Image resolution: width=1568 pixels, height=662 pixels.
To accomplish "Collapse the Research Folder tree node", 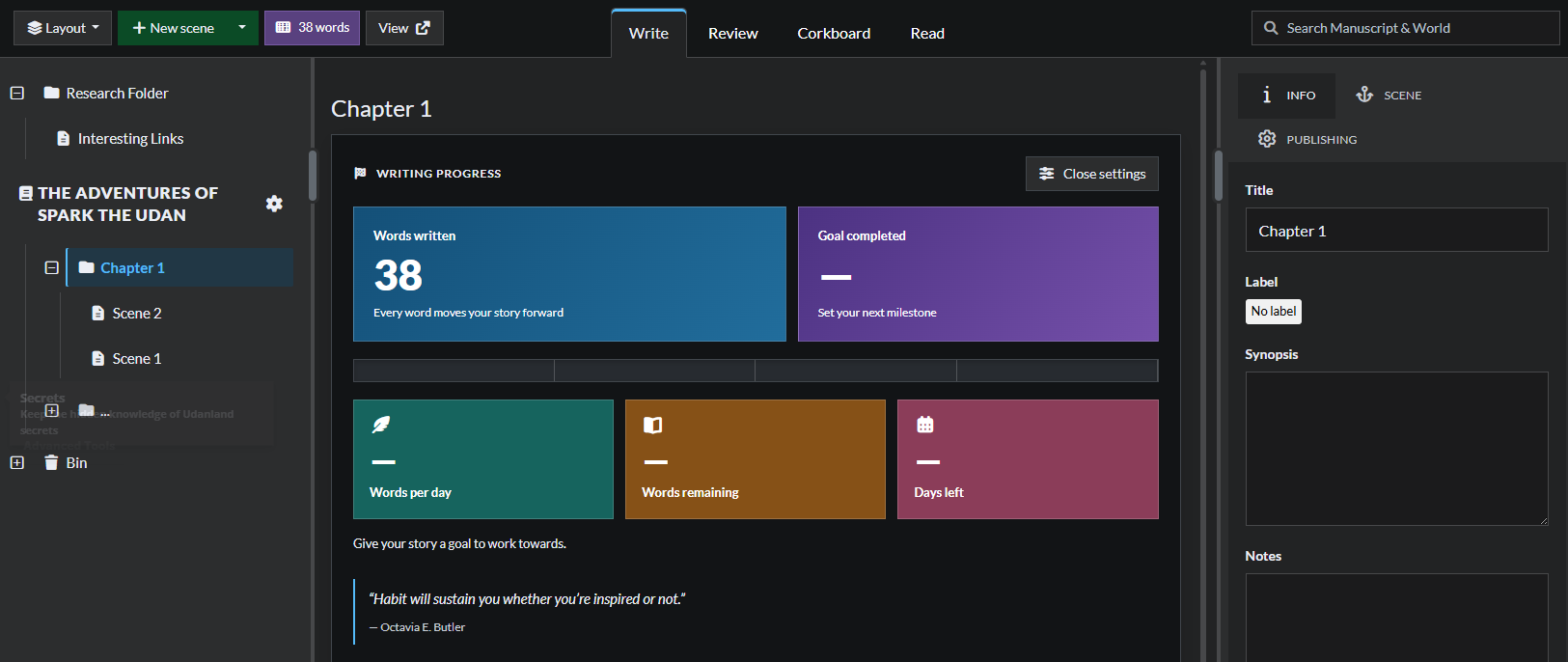I will coord(17,94).
